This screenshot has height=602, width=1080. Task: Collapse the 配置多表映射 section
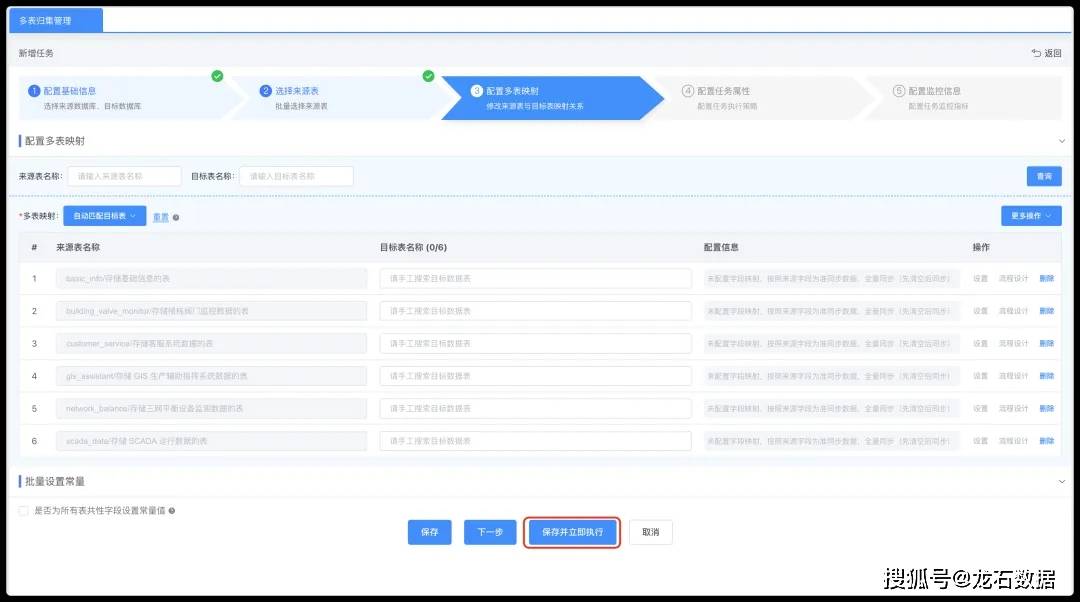tap(1060, 142)
